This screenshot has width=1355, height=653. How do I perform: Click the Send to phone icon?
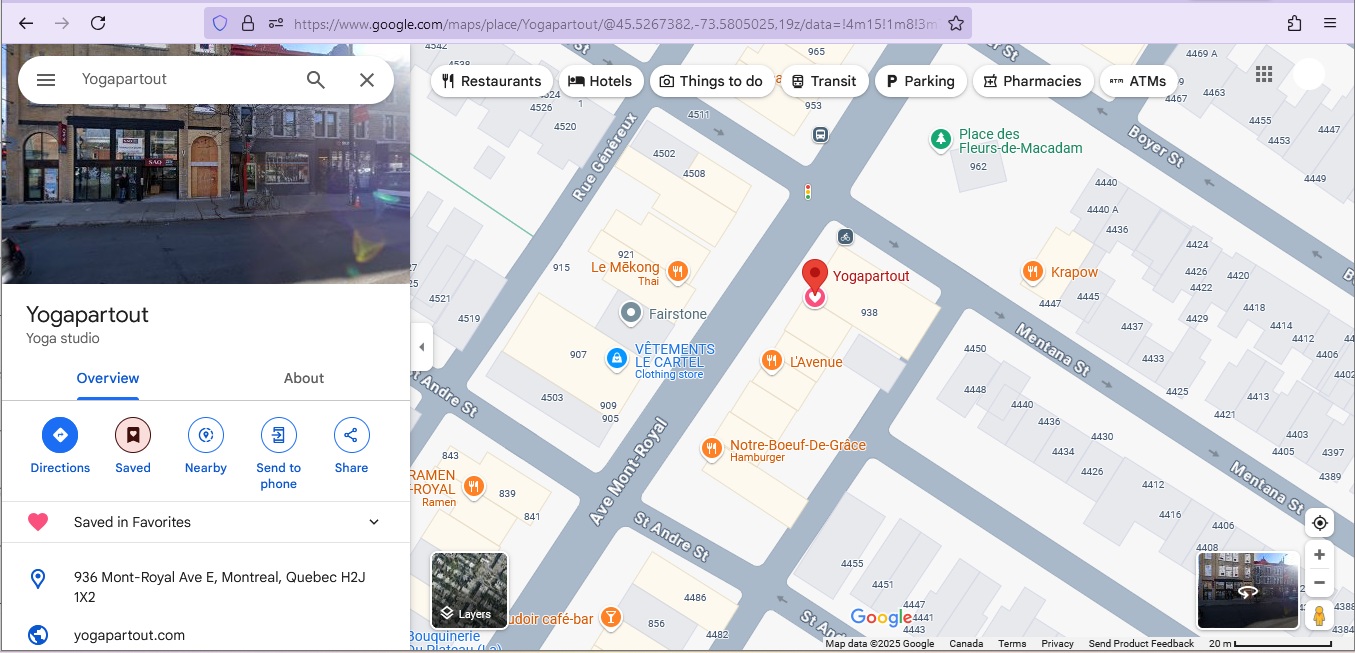pos(278,436)
